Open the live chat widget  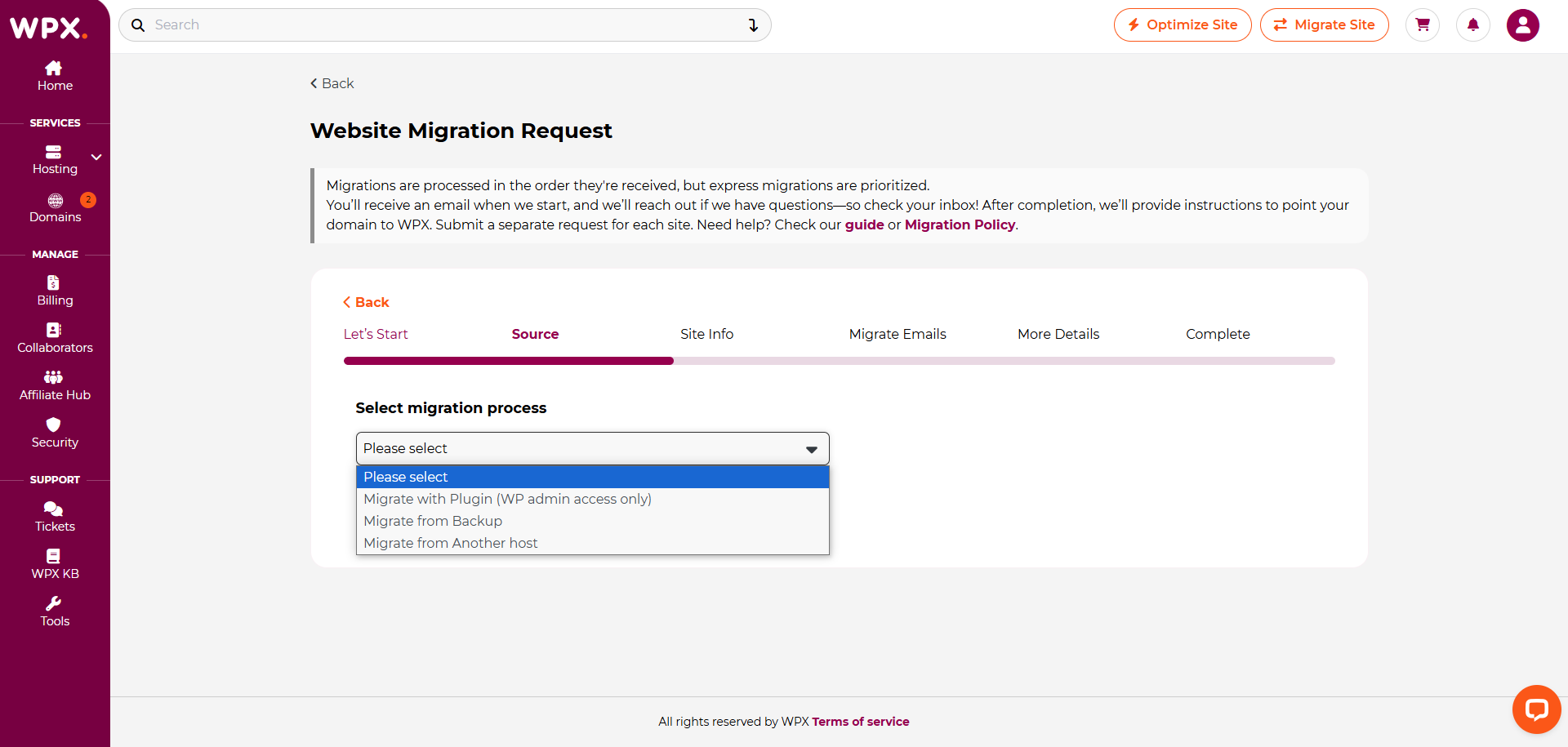(1535, 709)
